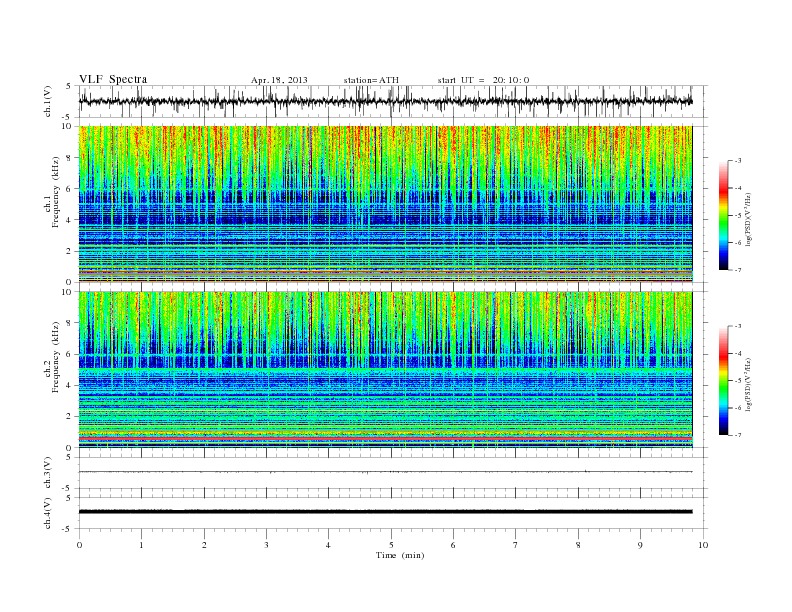Screen dimensions: 792x612
Task: Click time axis tick label '10'
Action: tap(703, 545)
